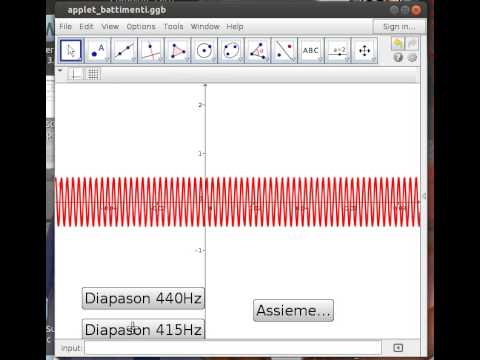Viewport: 480px width, 360px height.
Task: Select the ABC Insert Text tool
Action: 311,51
